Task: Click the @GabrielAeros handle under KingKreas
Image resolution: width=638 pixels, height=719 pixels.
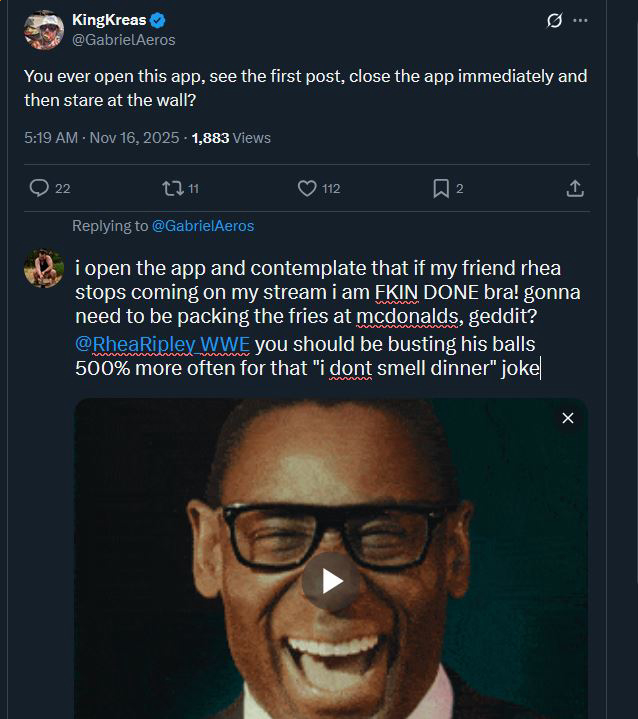Action: 124,40
